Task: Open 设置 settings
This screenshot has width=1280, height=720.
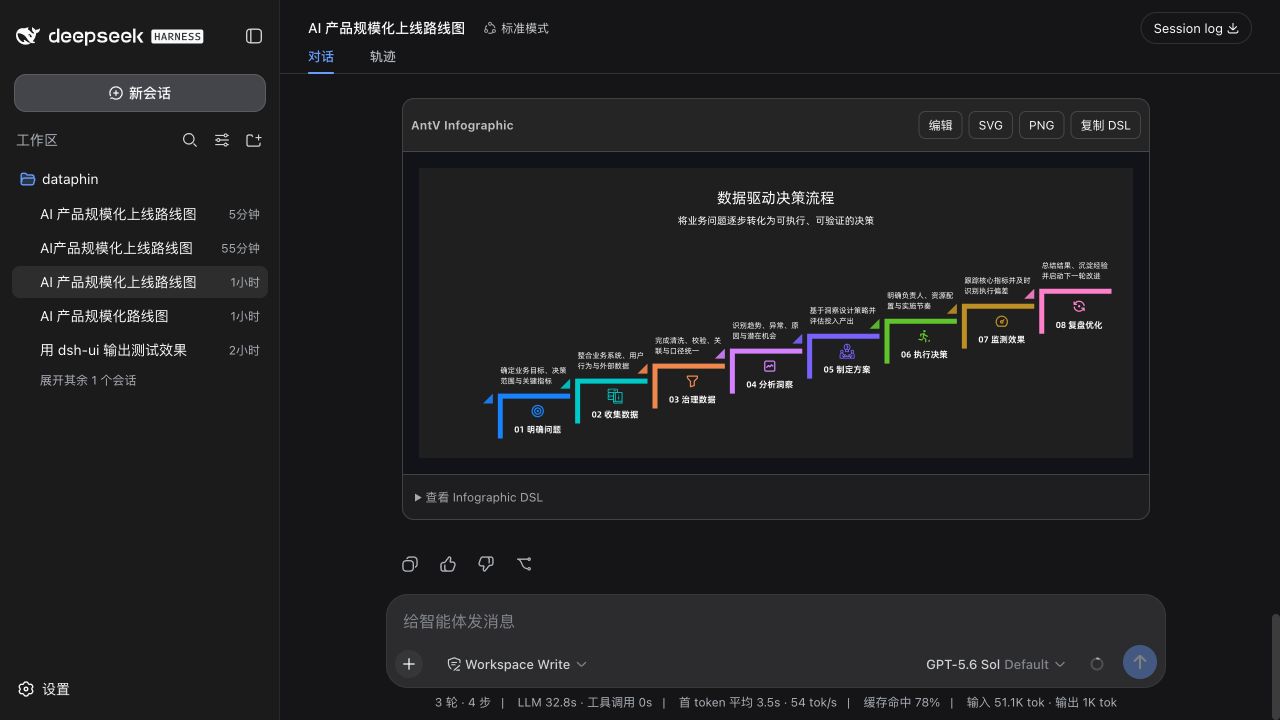Action: 44,689
